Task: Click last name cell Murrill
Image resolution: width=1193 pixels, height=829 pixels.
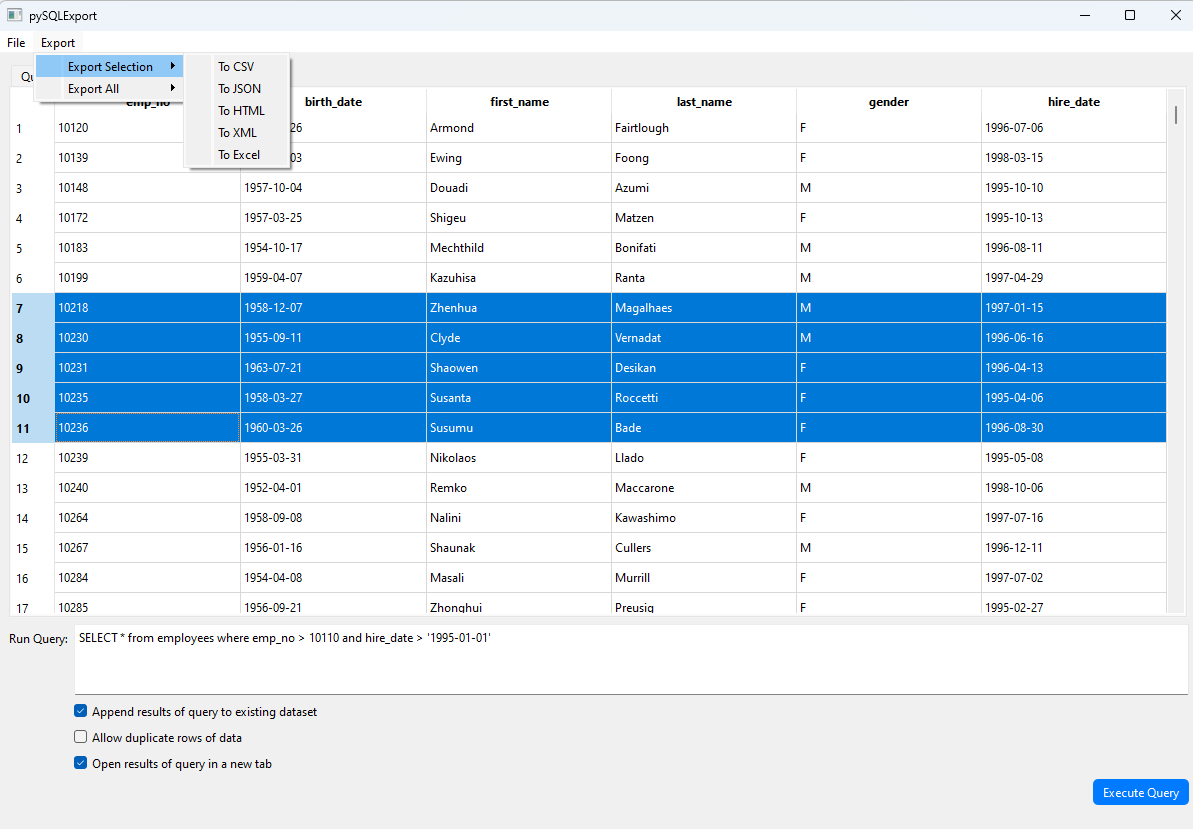Action: (x=704, y=578)
